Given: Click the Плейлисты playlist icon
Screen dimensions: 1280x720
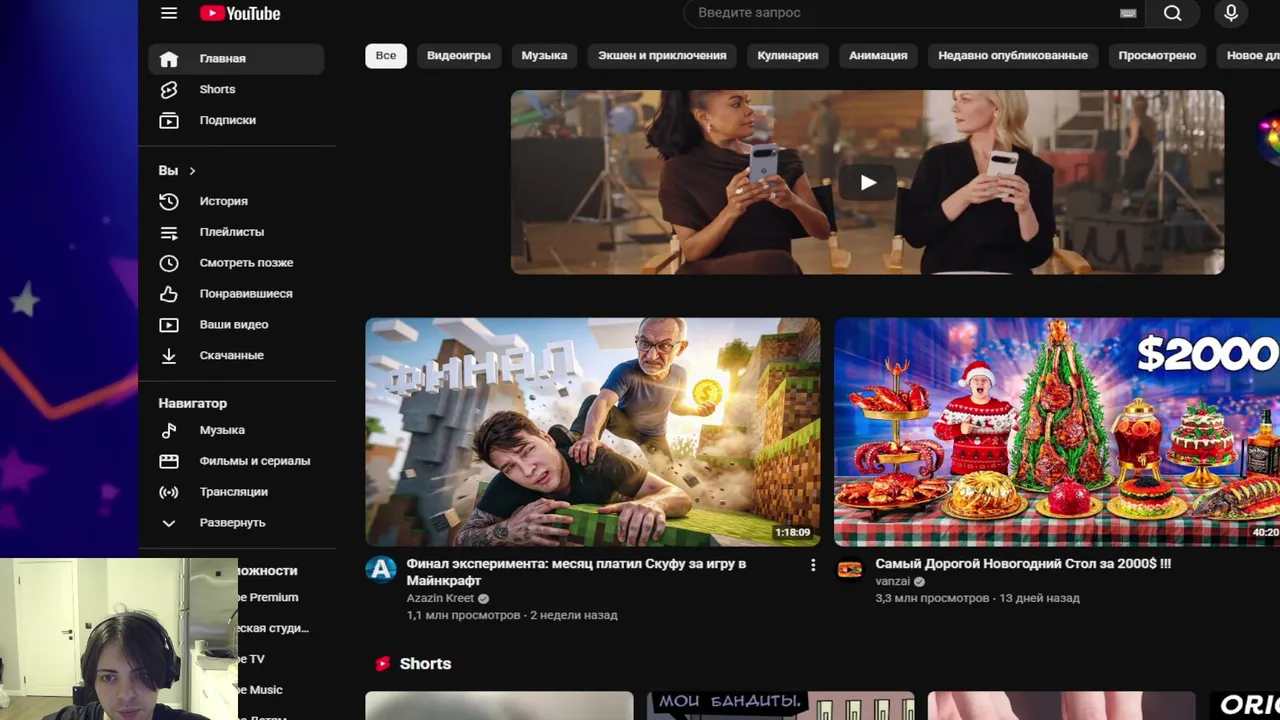Looking at the screenshot, I should tap(169, 232).
